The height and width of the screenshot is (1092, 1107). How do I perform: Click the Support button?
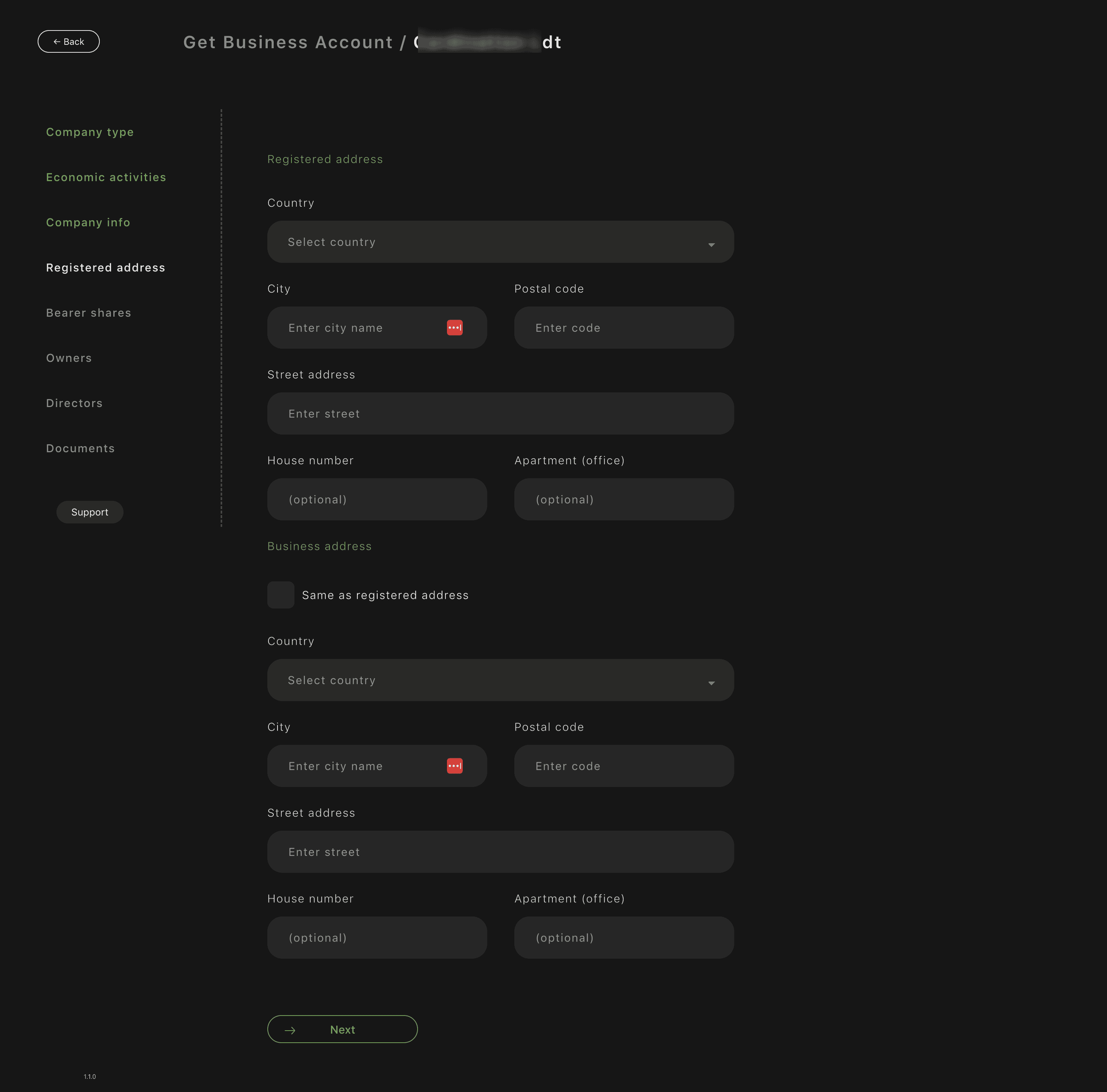point(90,512)
